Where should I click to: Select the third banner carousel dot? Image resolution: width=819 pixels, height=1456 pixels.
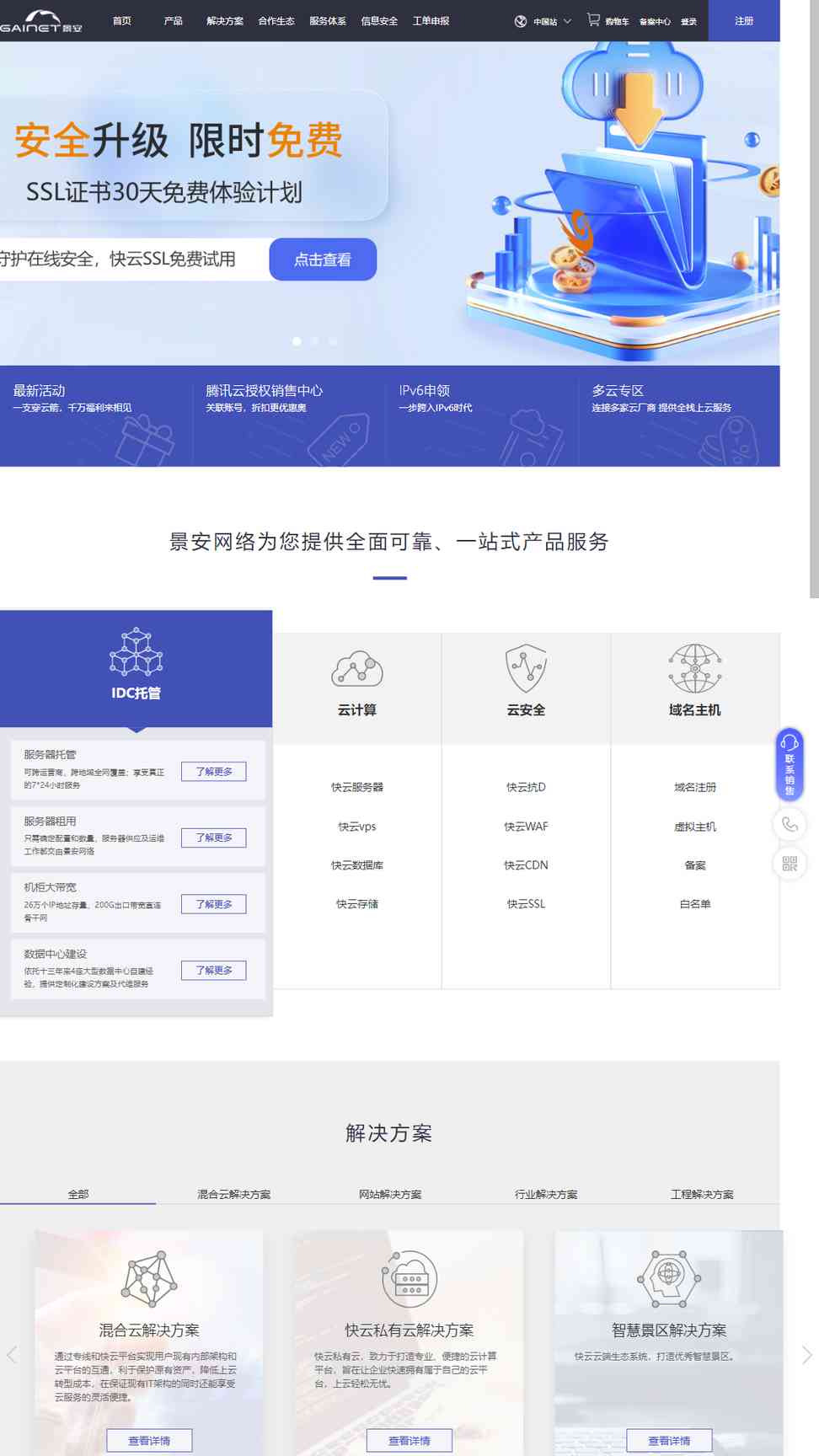click(334, 341)
